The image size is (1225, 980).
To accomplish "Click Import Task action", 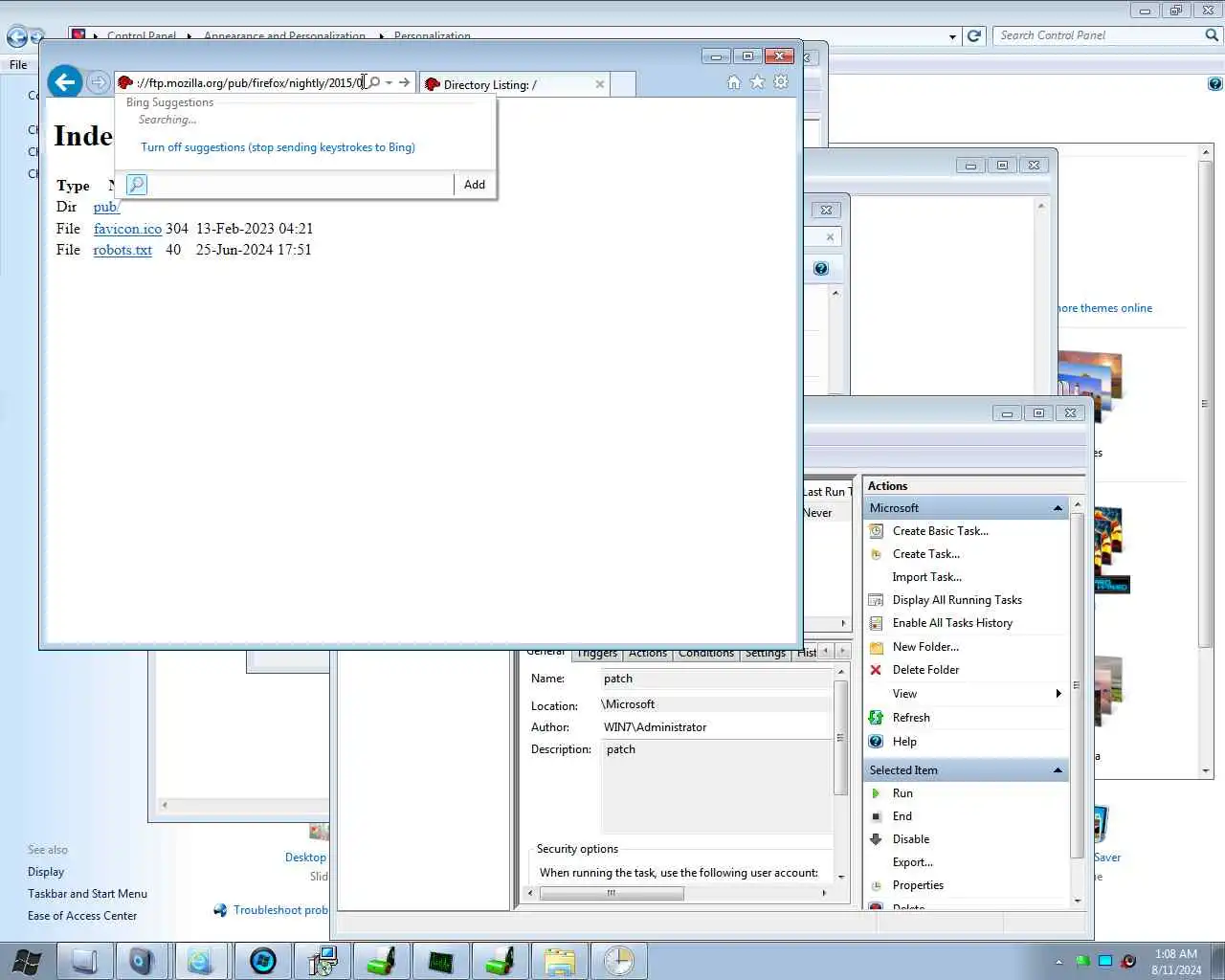I will point(926,577).
